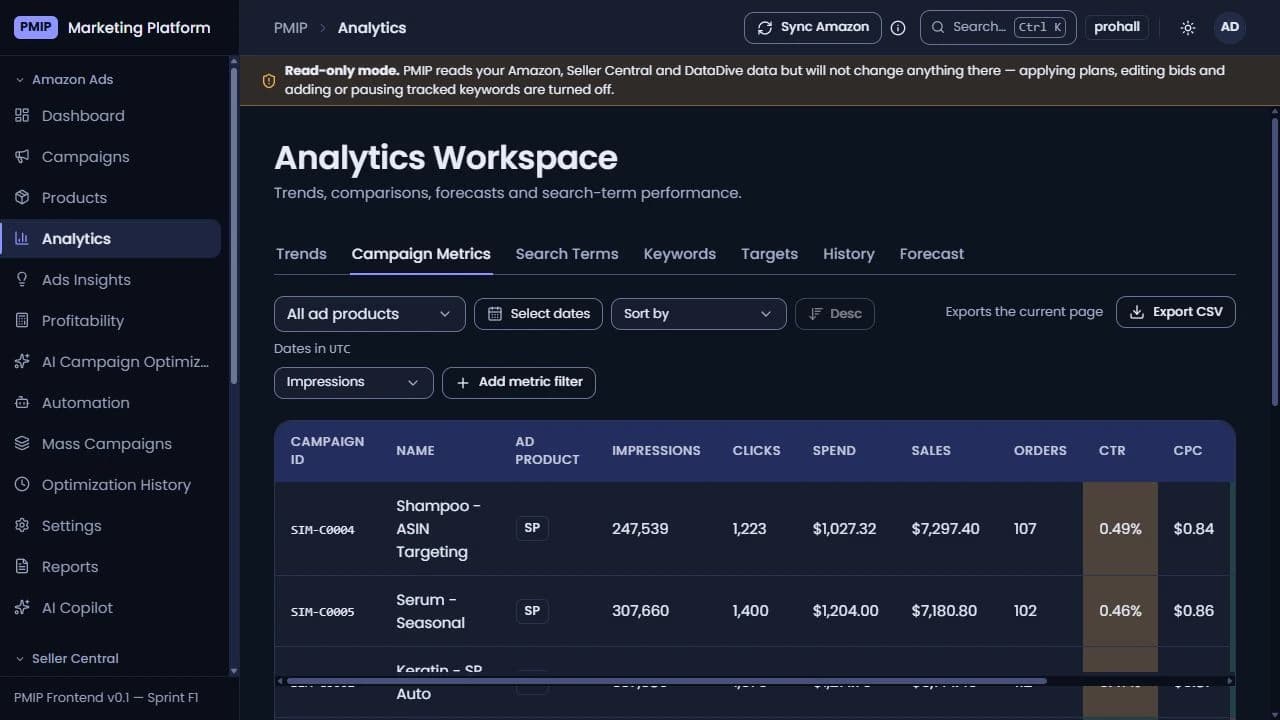Open Reports in the sidebar

point(110,567)
